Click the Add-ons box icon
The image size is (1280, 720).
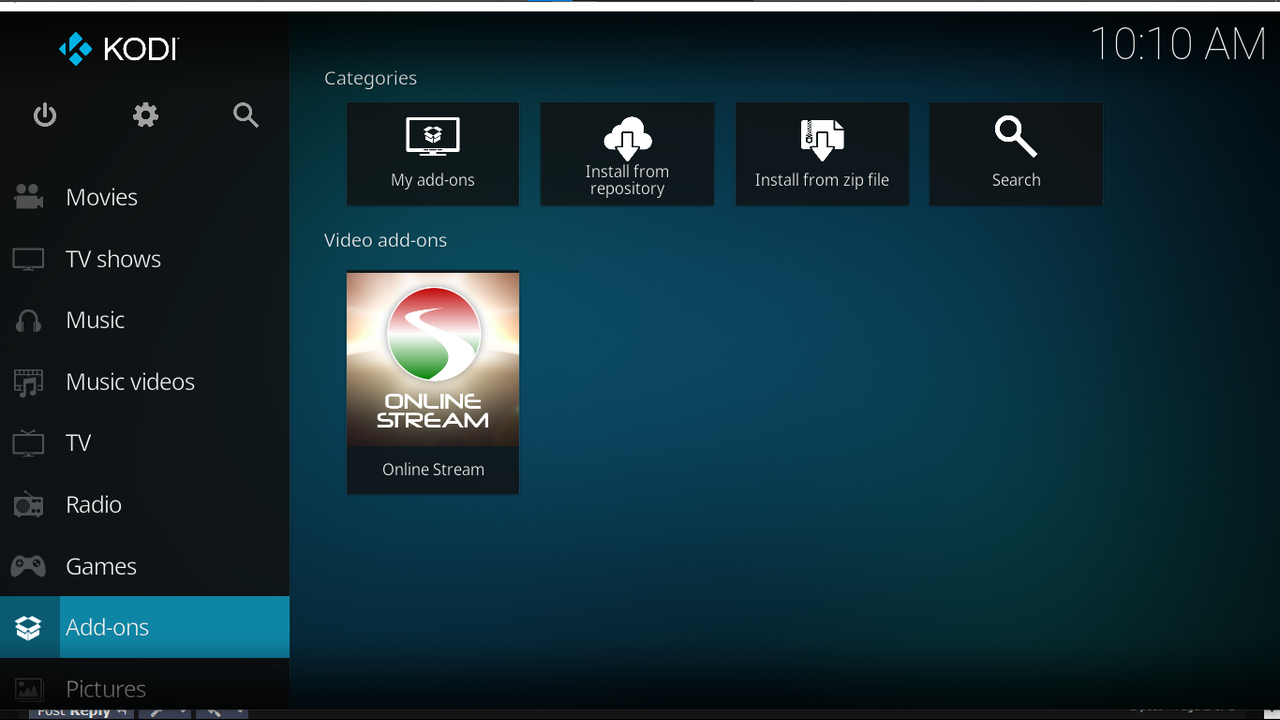coord(28,628)
